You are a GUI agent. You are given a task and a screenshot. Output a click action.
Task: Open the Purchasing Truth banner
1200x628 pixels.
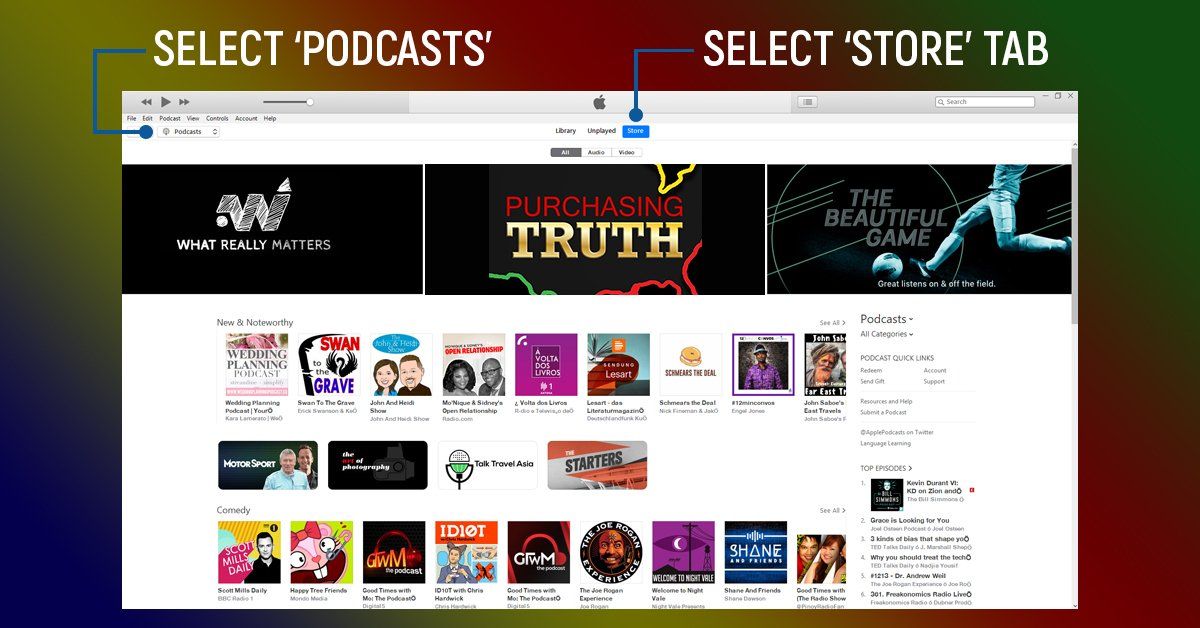coord(595,229)
